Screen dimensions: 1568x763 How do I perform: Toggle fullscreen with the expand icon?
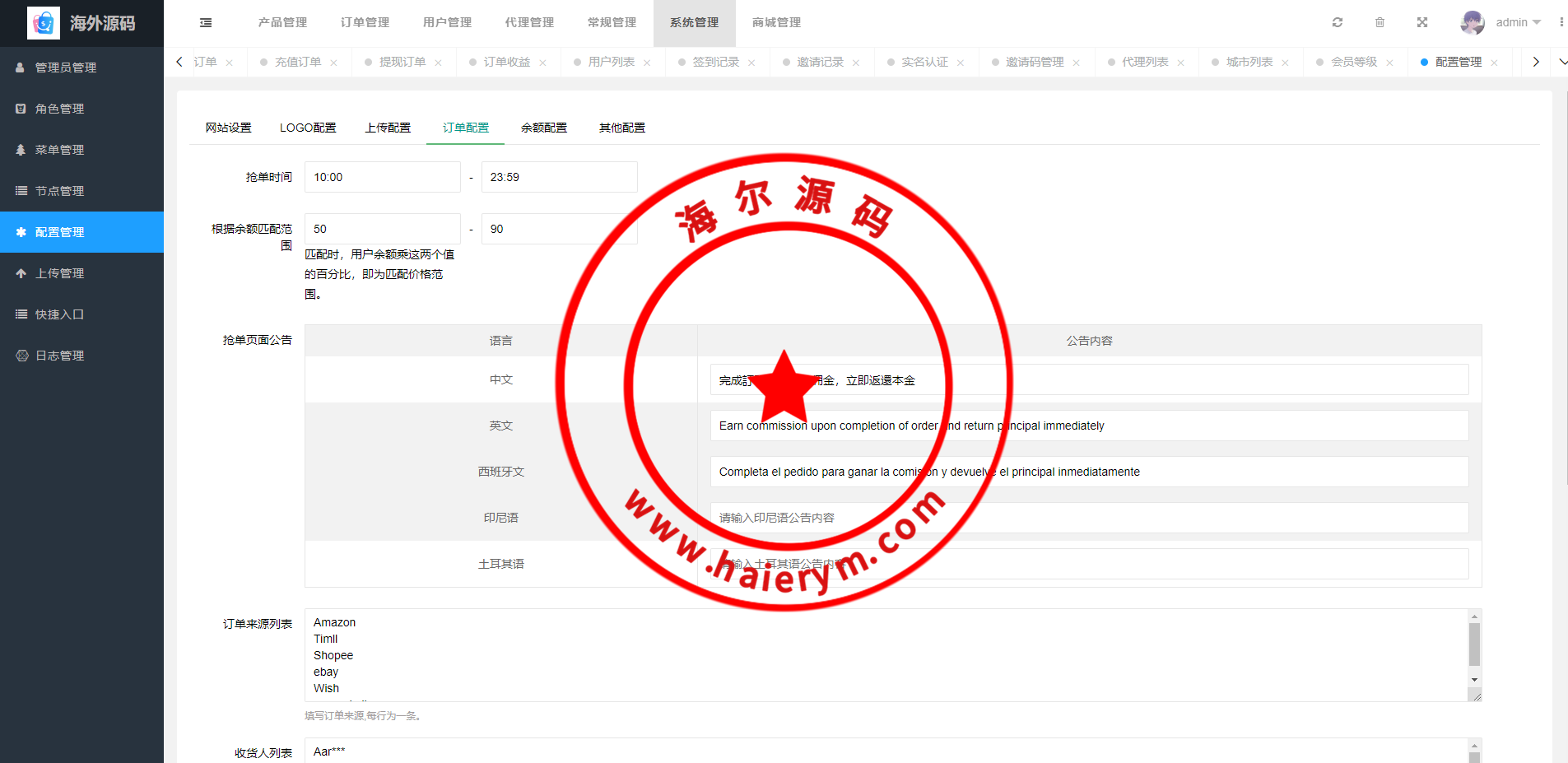coord(1421,22)
